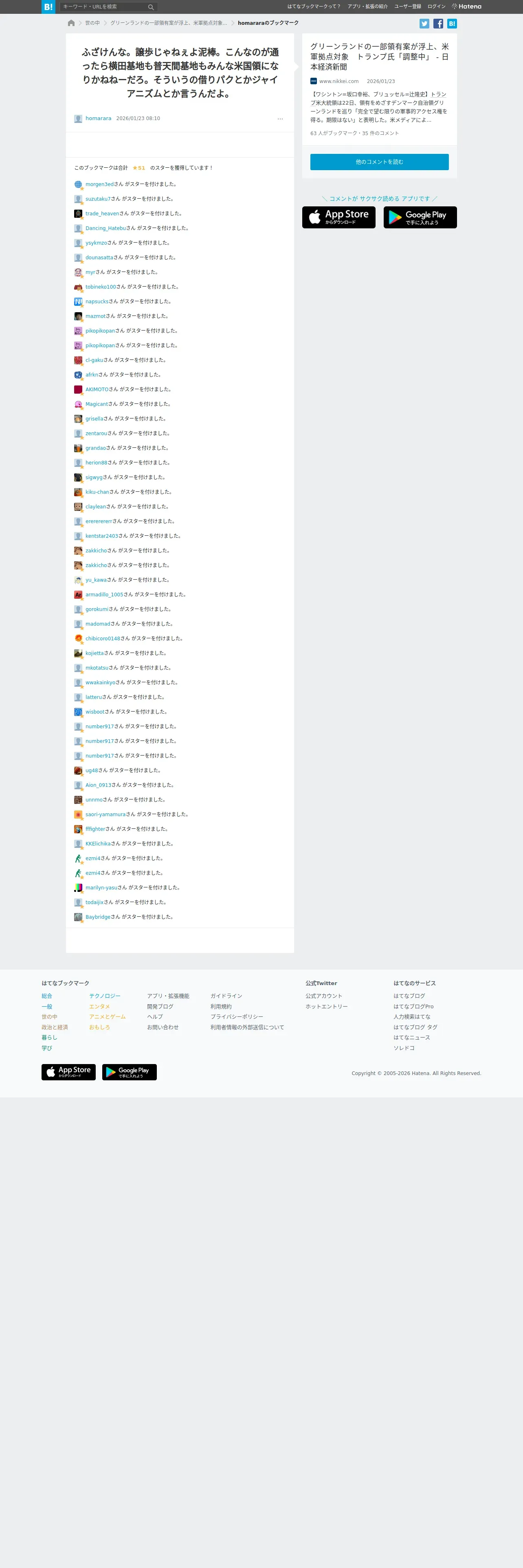
Task: Open kentstar2403's profile link
Action: (102, 536)
